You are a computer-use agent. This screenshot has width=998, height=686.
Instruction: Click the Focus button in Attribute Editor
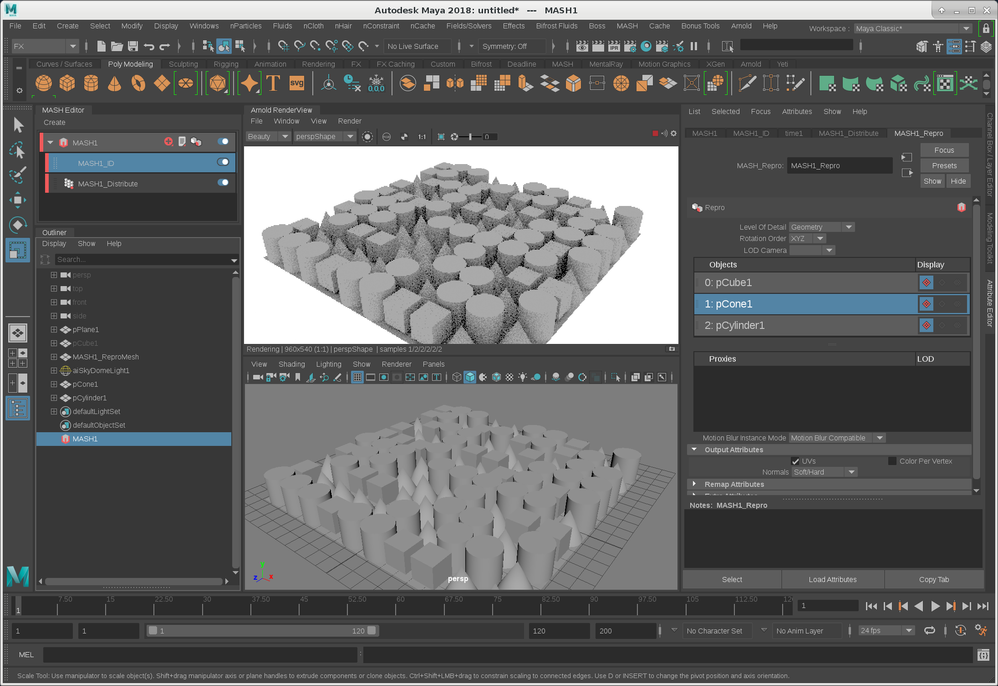point(944,150)
